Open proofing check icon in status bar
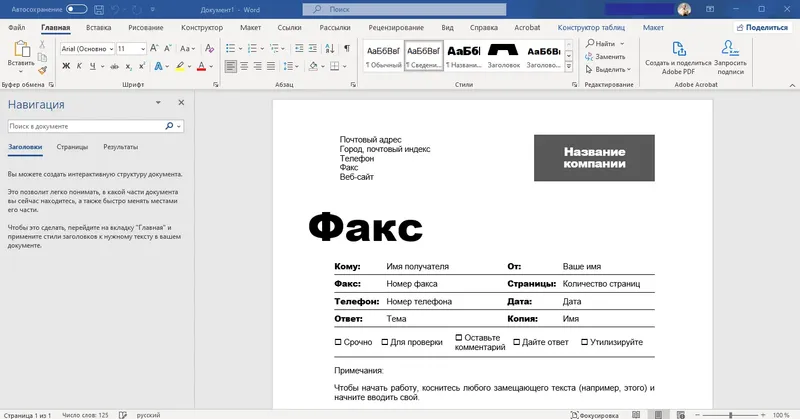The height and width of the screenshot is (419, 800). pyautogui.click(x=122, y=415)
